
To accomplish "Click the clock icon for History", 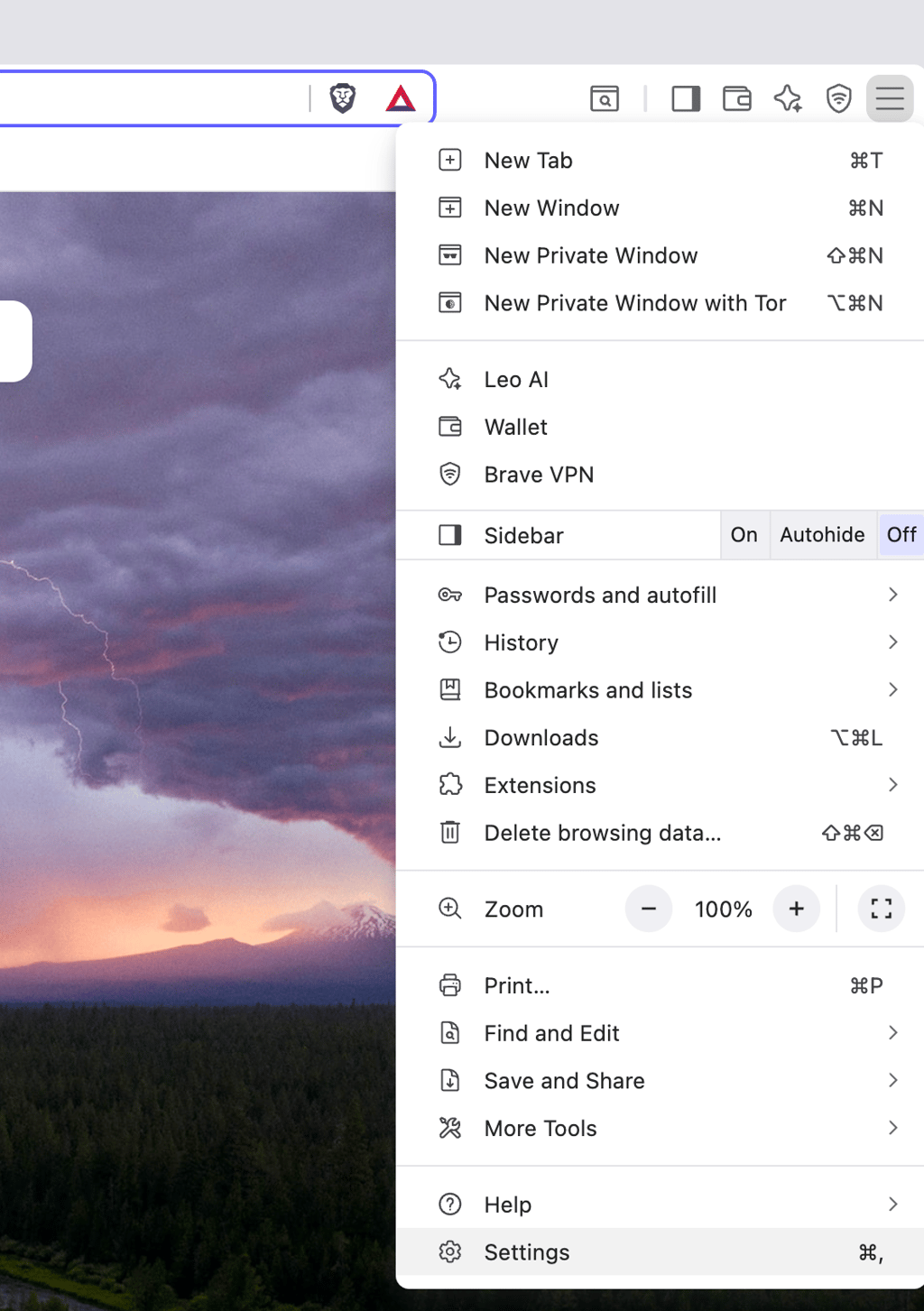I will tap(450, 642).
